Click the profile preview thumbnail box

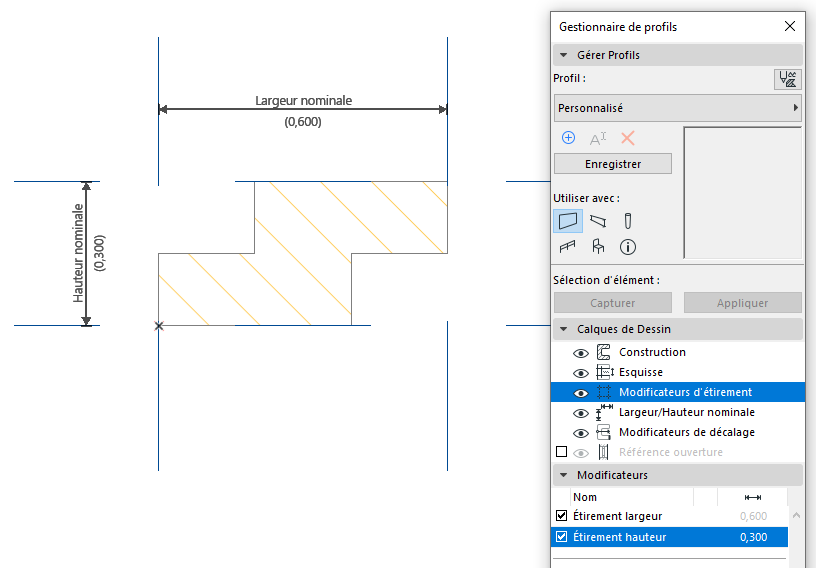click(743, 193)
